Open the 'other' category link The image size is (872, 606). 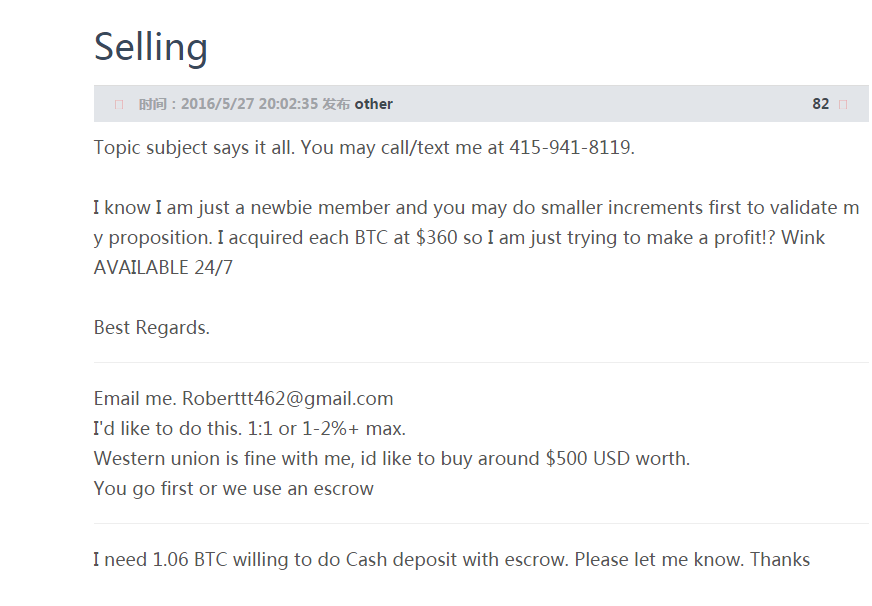point(374,104)
